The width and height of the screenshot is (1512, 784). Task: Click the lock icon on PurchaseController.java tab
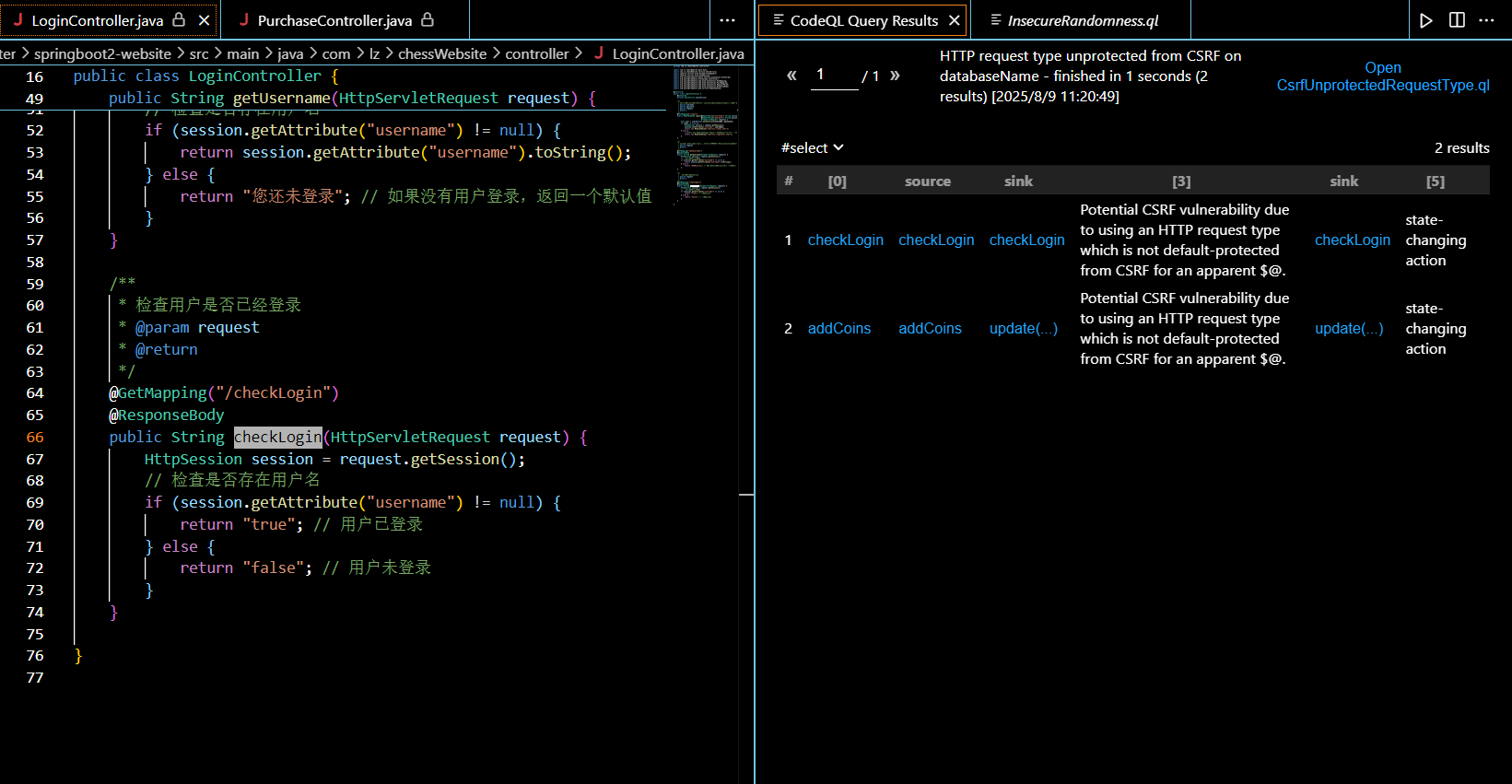pyautogui.click(x=428, y=20)
